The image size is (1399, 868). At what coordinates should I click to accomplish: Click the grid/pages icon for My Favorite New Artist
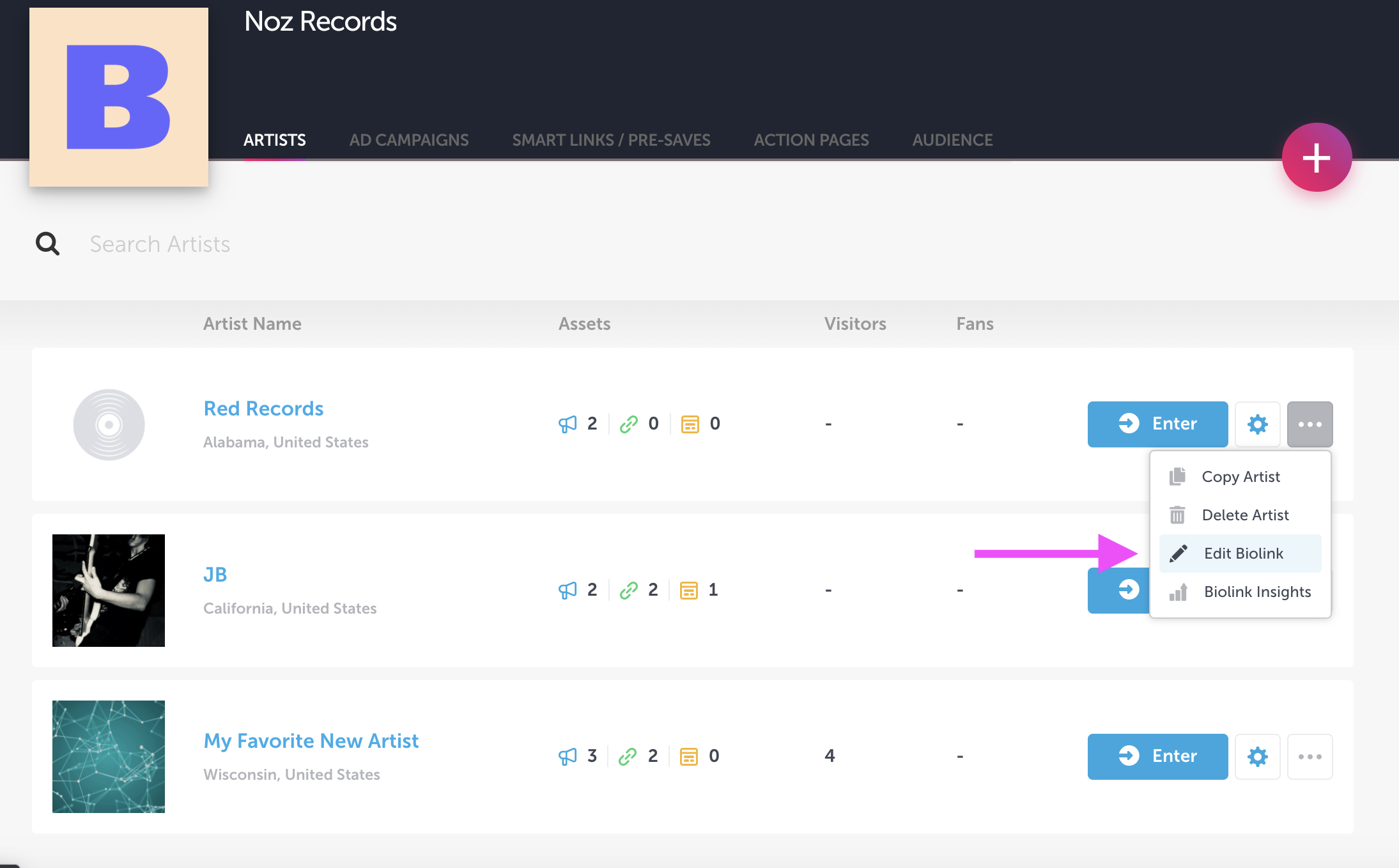pos(690,755)
